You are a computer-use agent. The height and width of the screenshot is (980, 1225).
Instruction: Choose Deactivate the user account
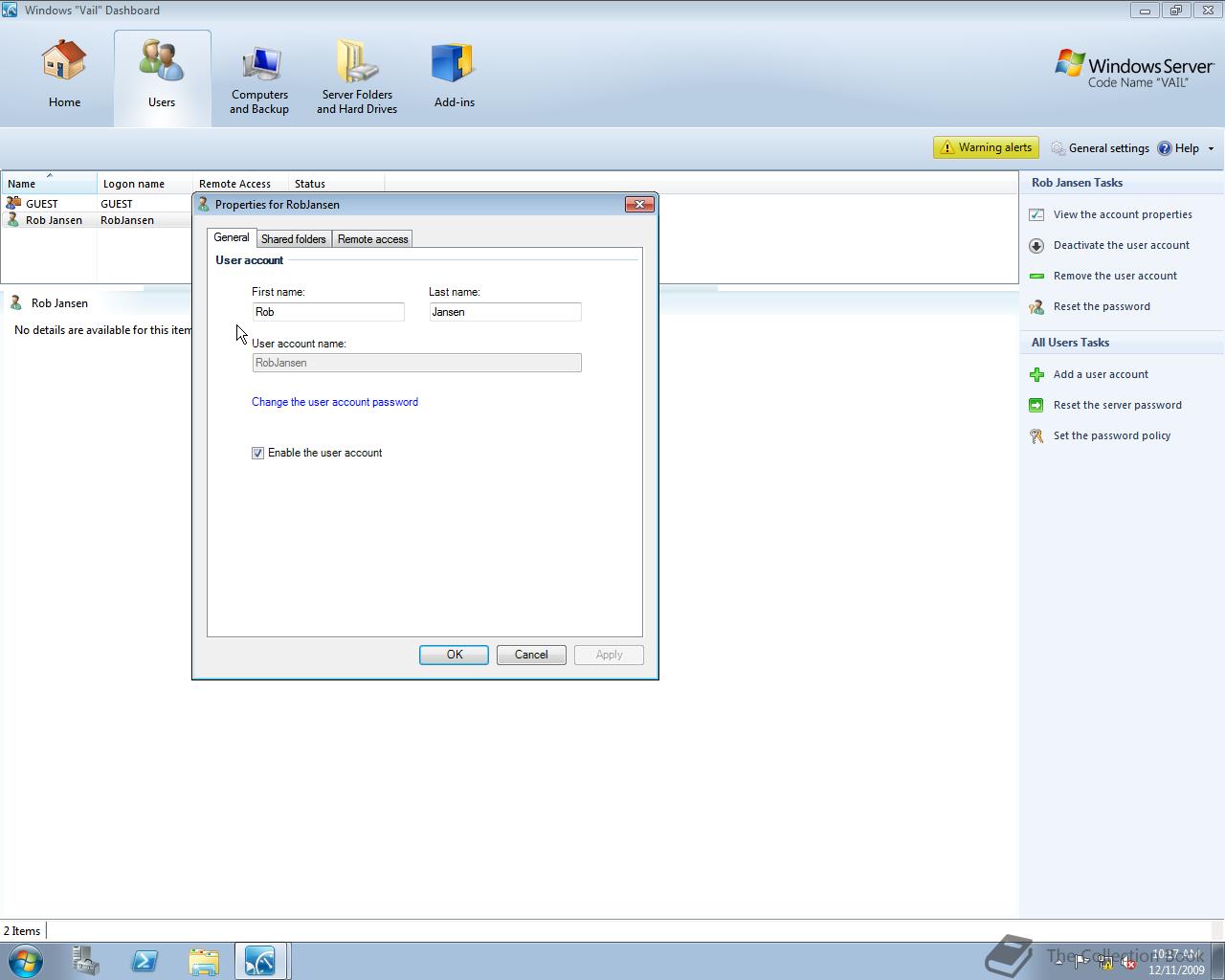click(1122, 245)
